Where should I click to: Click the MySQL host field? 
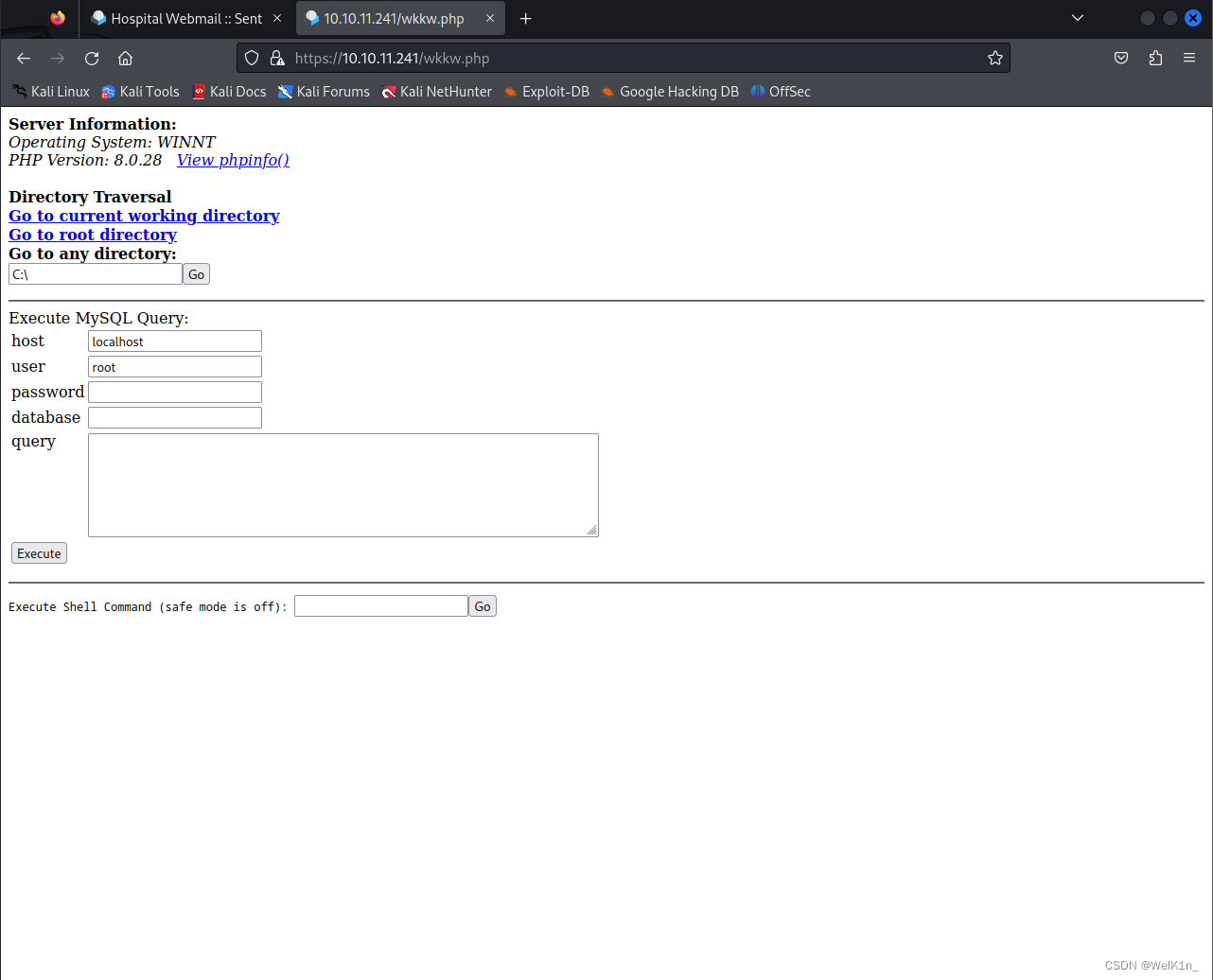pyautogui.click(x=175, y=341)
